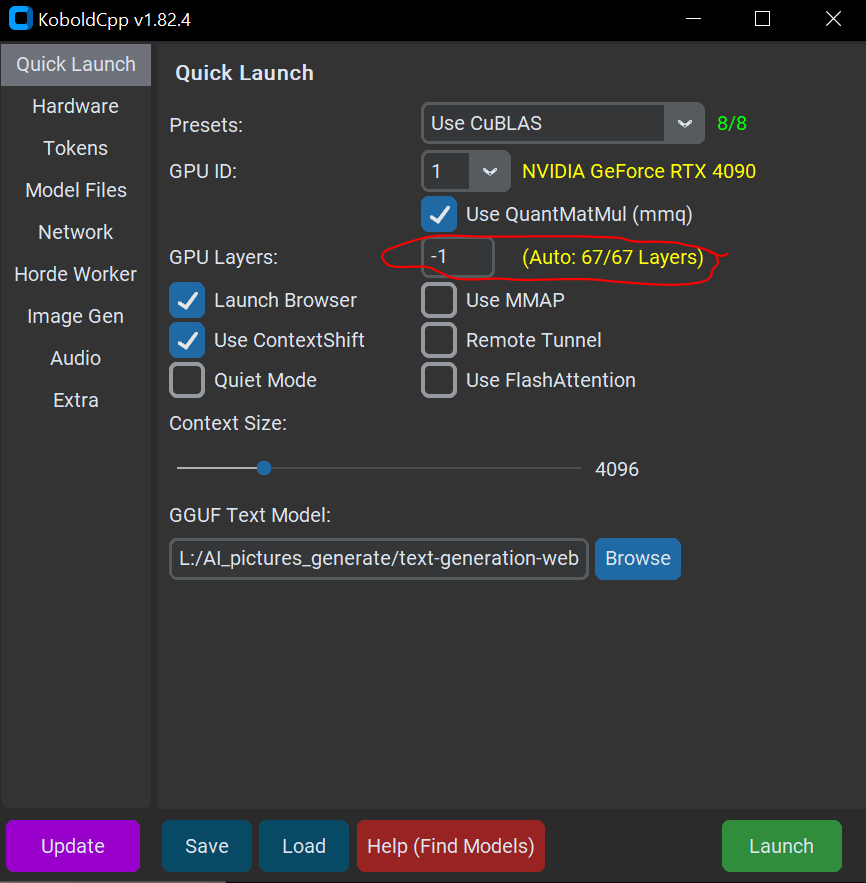Viewport: 866px width, 883px height.
Task: Open Help (Find Models)
Action: click(x=451, y=846)
